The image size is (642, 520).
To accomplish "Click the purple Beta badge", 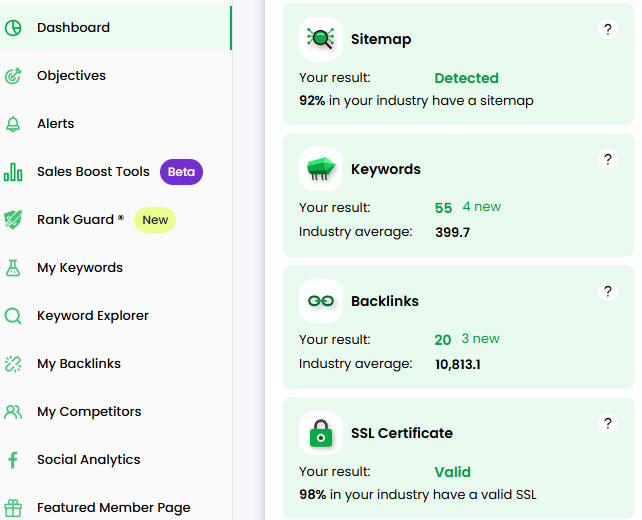I will click(x=181, y=172).
